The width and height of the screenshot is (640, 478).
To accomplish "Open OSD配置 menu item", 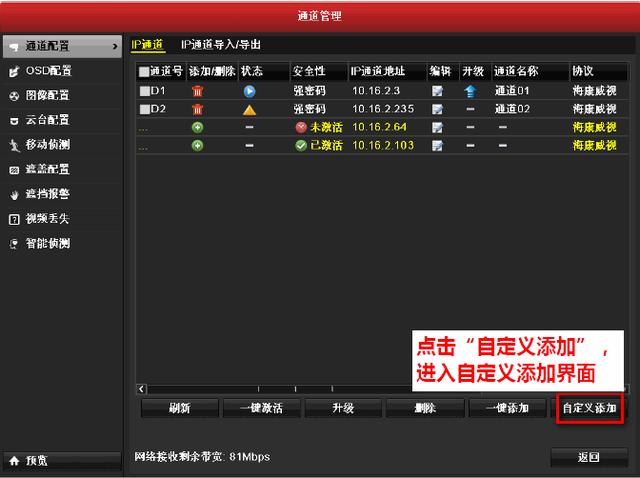I will (x=62, y=71).
